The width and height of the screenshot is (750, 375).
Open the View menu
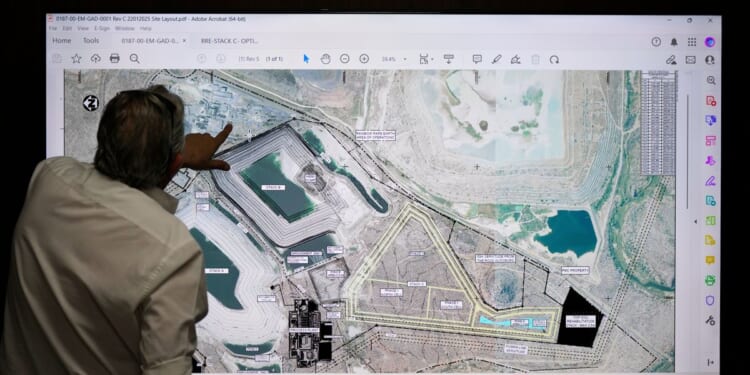tap(83, 29)
